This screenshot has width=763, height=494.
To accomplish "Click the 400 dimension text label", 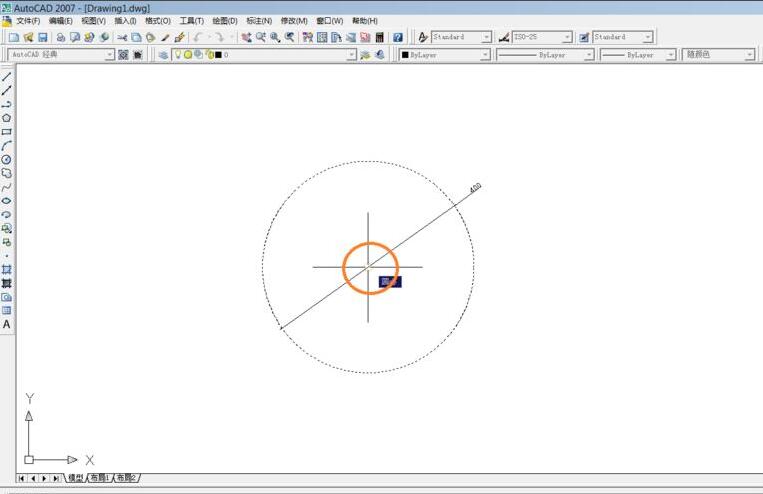I will click(475, 187).
